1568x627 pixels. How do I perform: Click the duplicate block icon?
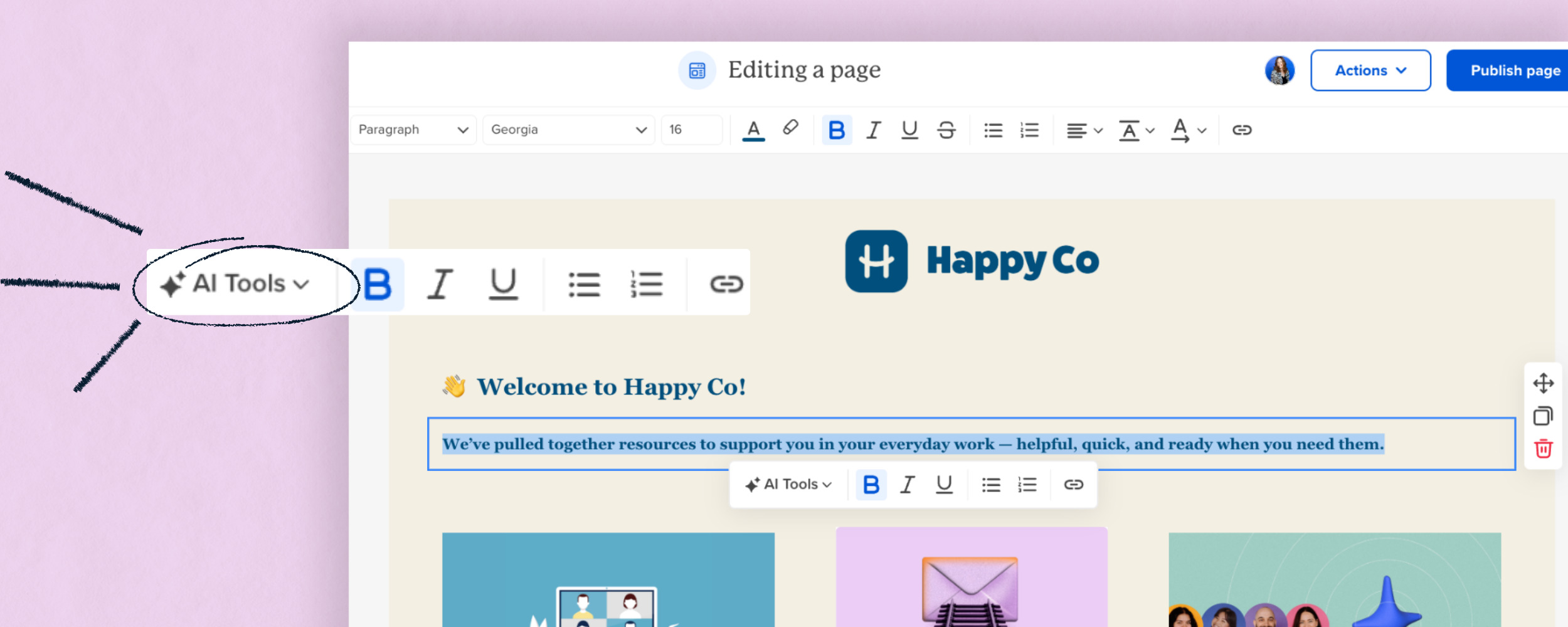coord(1544,416)
